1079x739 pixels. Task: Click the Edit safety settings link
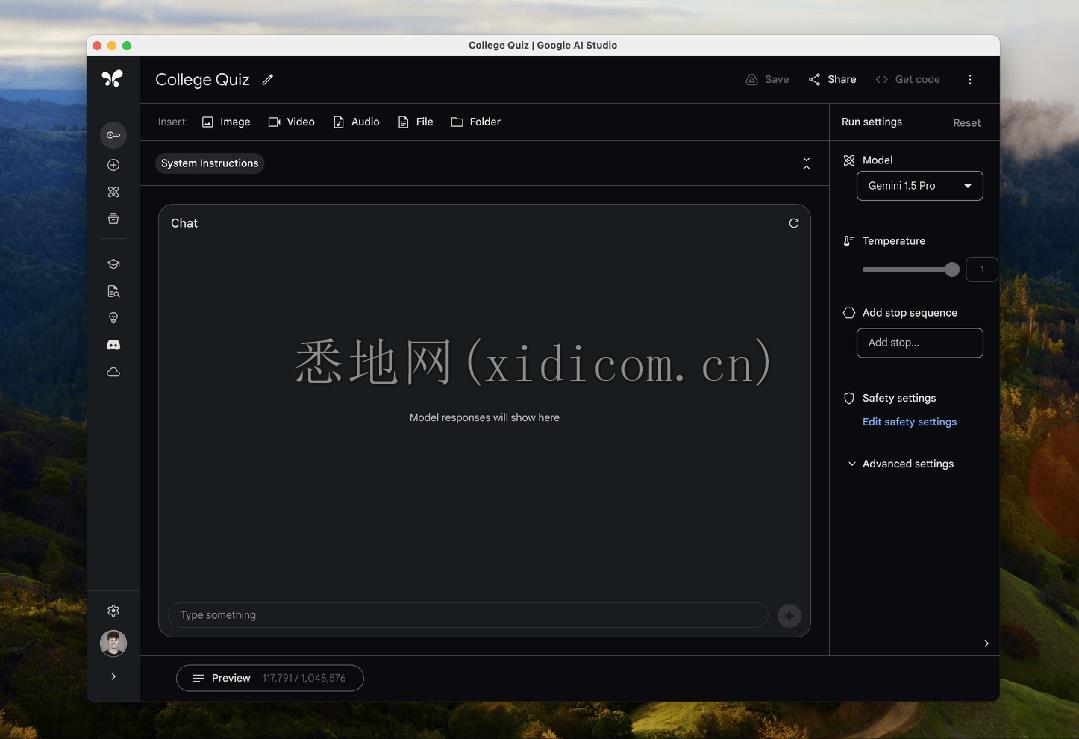(909, 421)
